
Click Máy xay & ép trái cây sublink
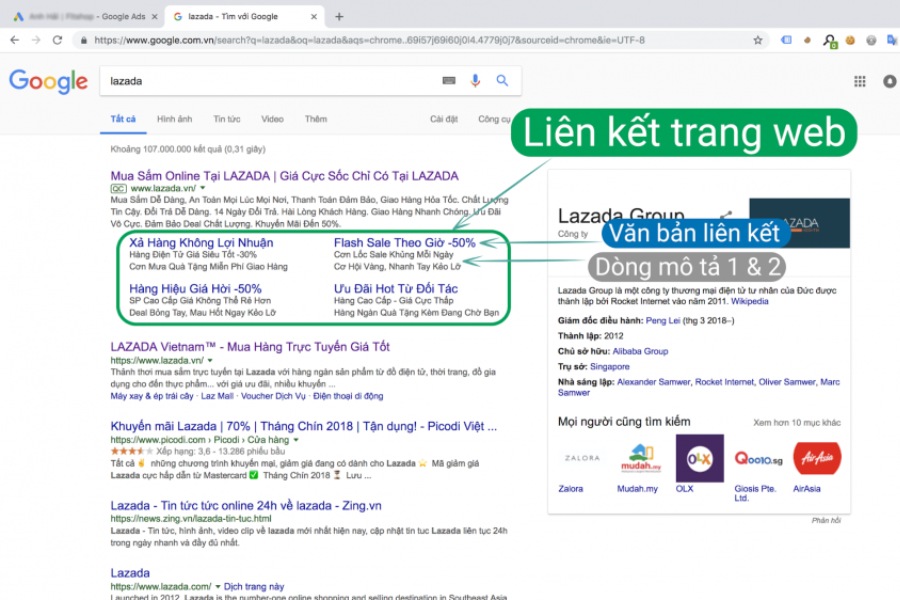(x=152, y=396)
